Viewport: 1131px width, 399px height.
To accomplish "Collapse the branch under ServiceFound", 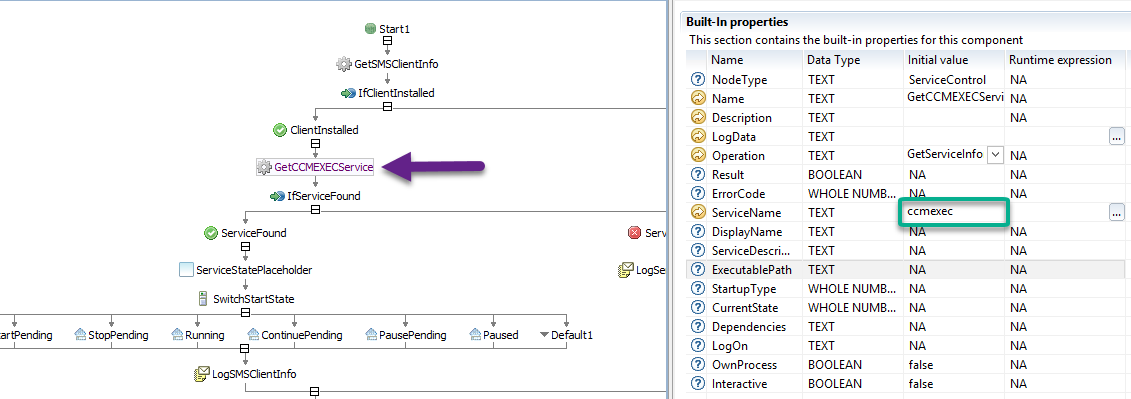I will pyautogui.click(x=245, y=246).
